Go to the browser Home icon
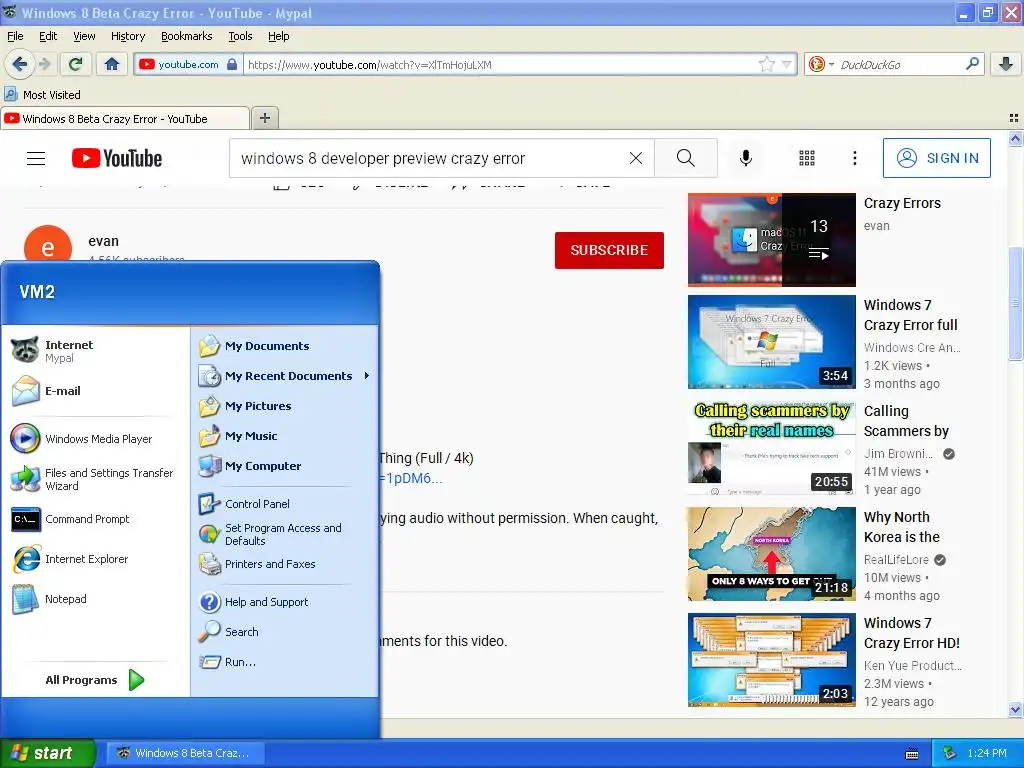Viewport: 1024px width, 768px height. [112, 64]
